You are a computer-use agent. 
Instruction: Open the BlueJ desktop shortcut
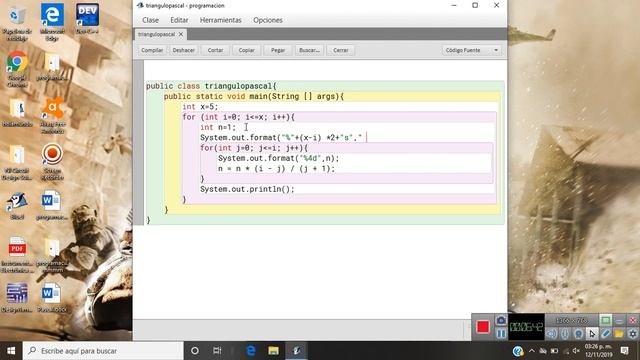pyautogui.click(x=17, y=205)
